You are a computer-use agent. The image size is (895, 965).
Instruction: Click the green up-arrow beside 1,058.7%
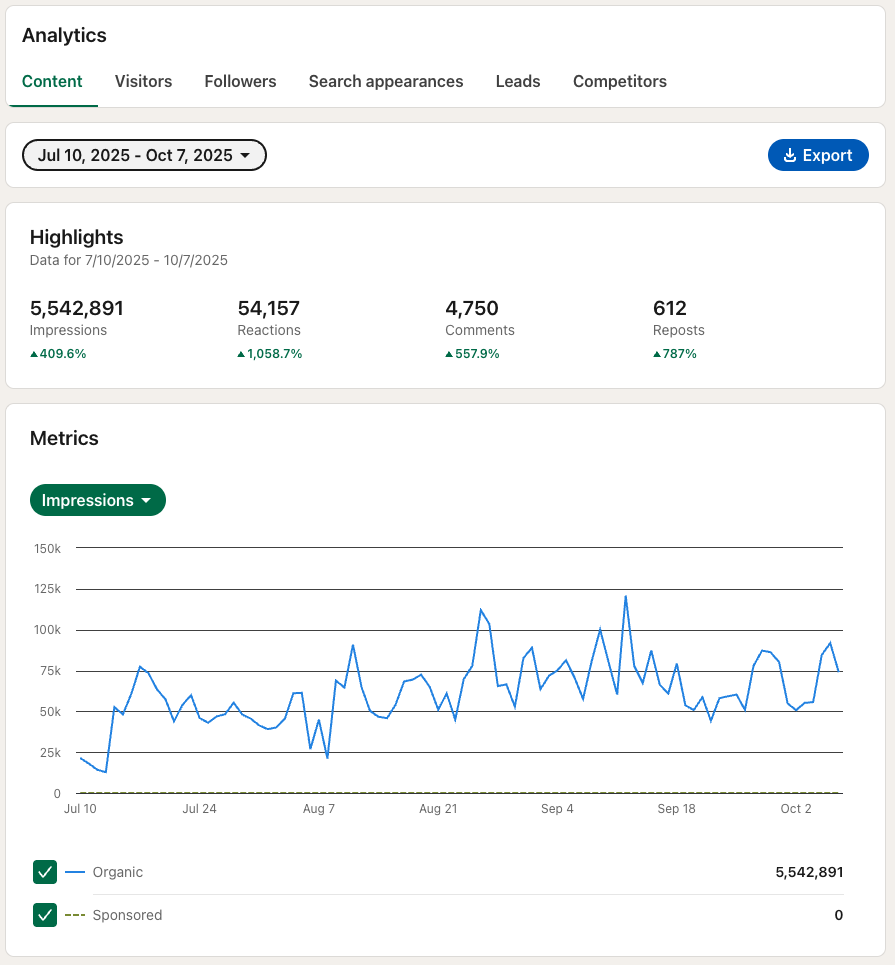[x=241, y=354]
